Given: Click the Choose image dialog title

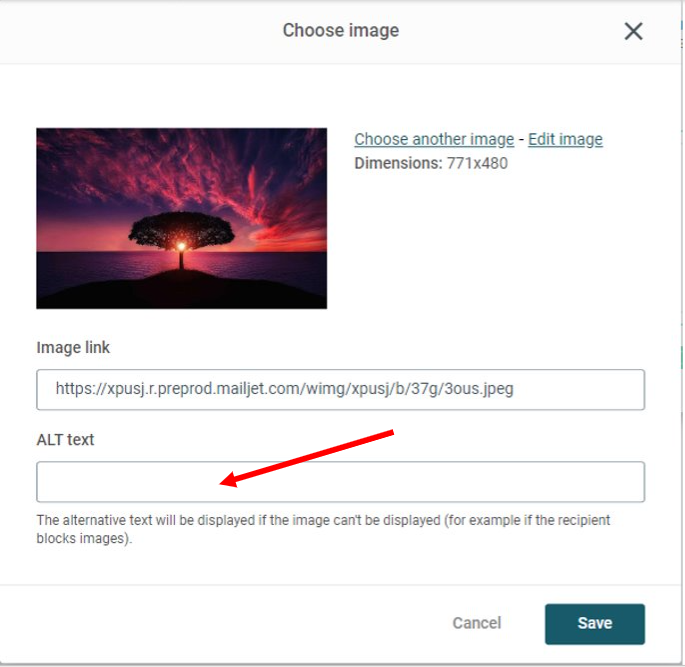Looking at the screenshot, I should 341,31.
